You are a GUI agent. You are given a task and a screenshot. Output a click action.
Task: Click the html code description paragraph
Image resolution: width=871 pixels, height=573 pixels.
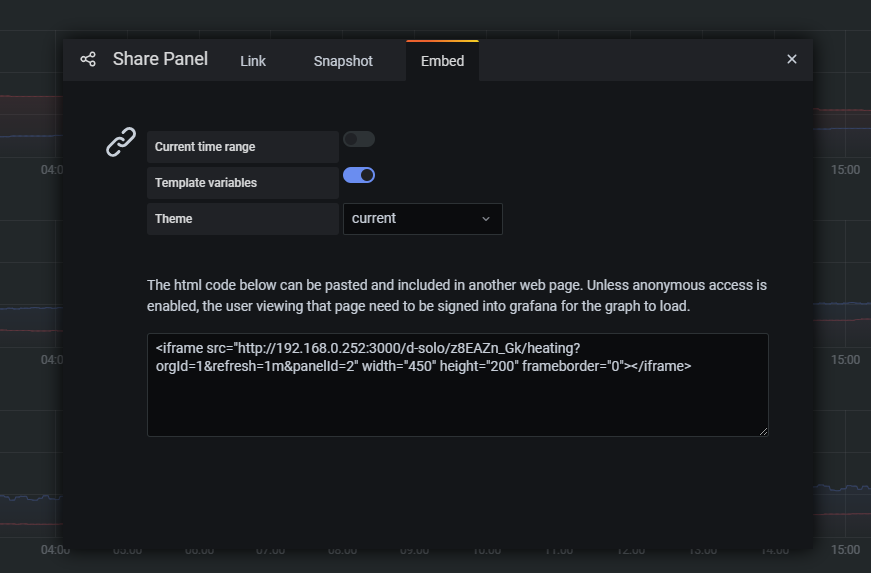457,296
